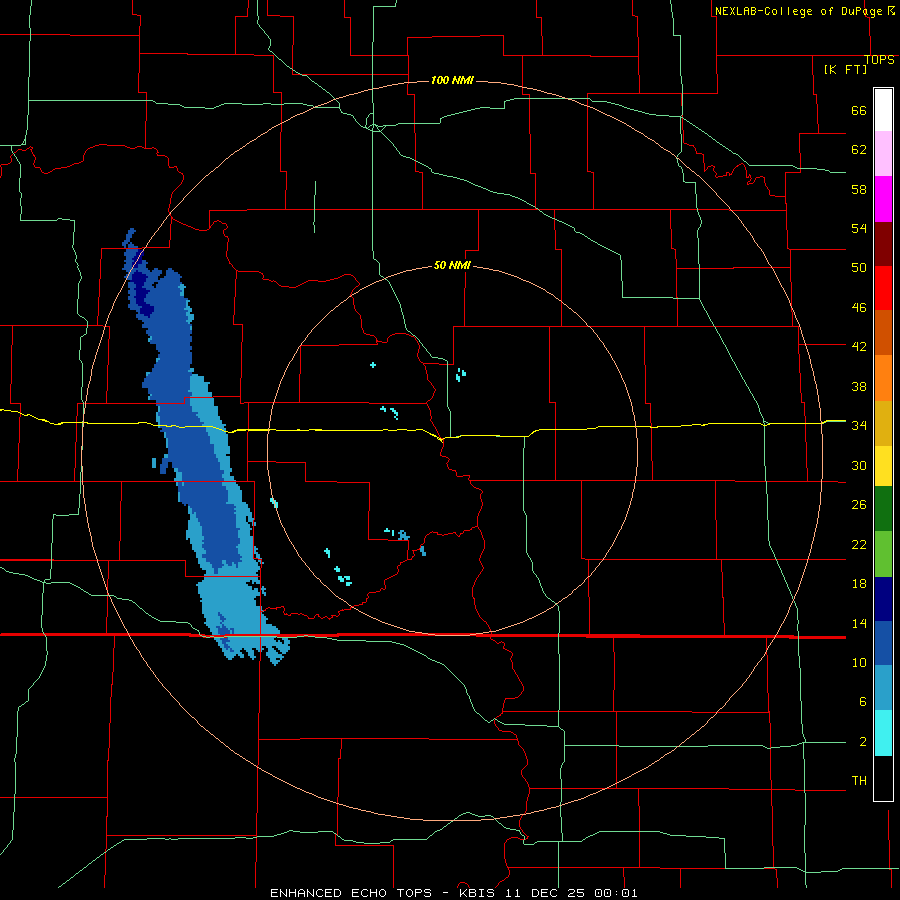Image resolution: width=900 pixels, height=900 pixels.
Task: Click the navy 22 kft legend swatch
Action: (883, 599)
